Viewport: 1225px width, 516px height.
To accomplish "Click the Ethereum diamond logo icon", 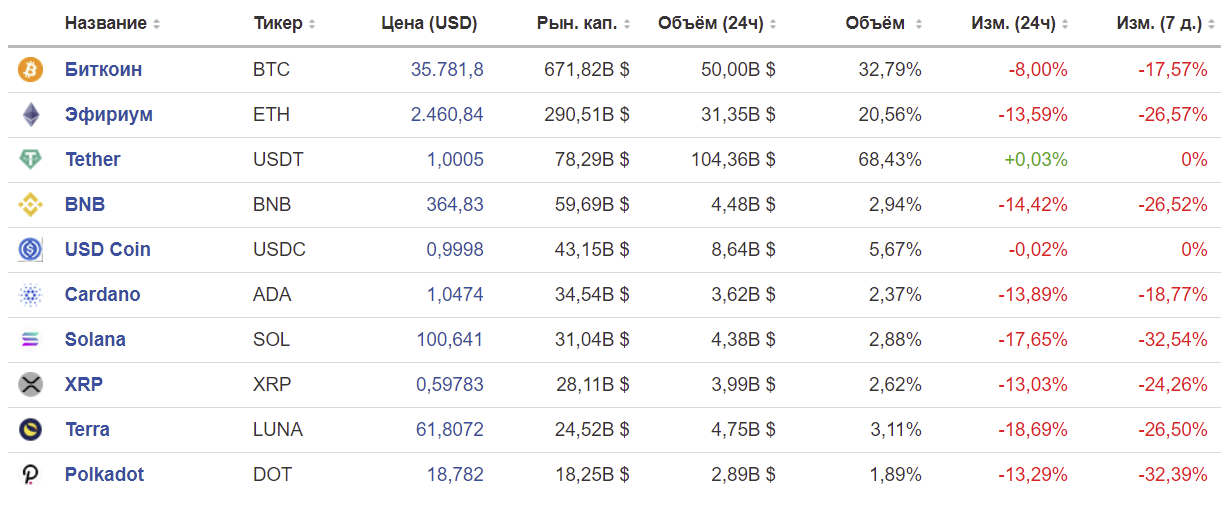I will 31,115.
